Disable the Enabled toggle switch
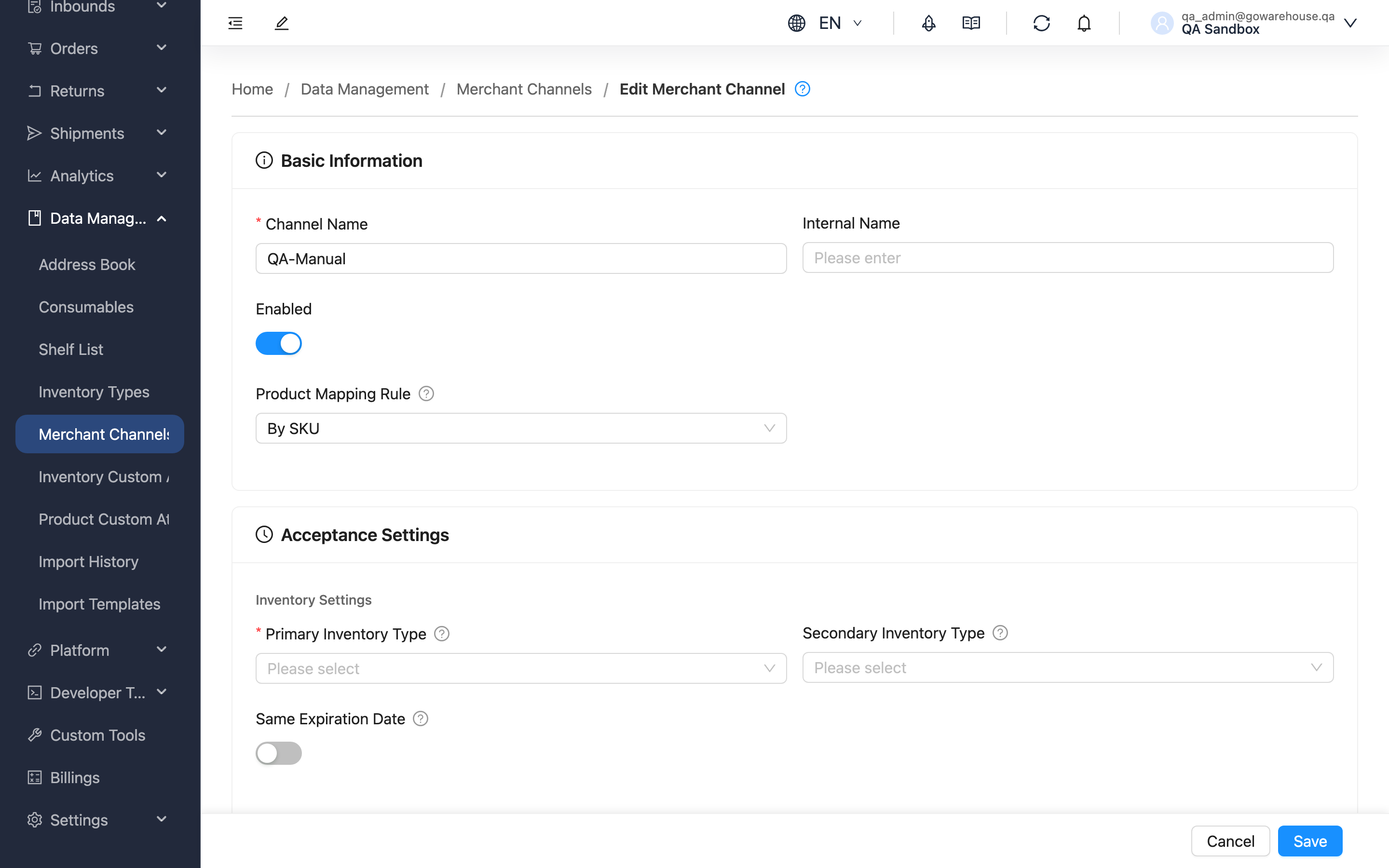The height and width of the screenshot is (868, 1389). coord(278,343)
